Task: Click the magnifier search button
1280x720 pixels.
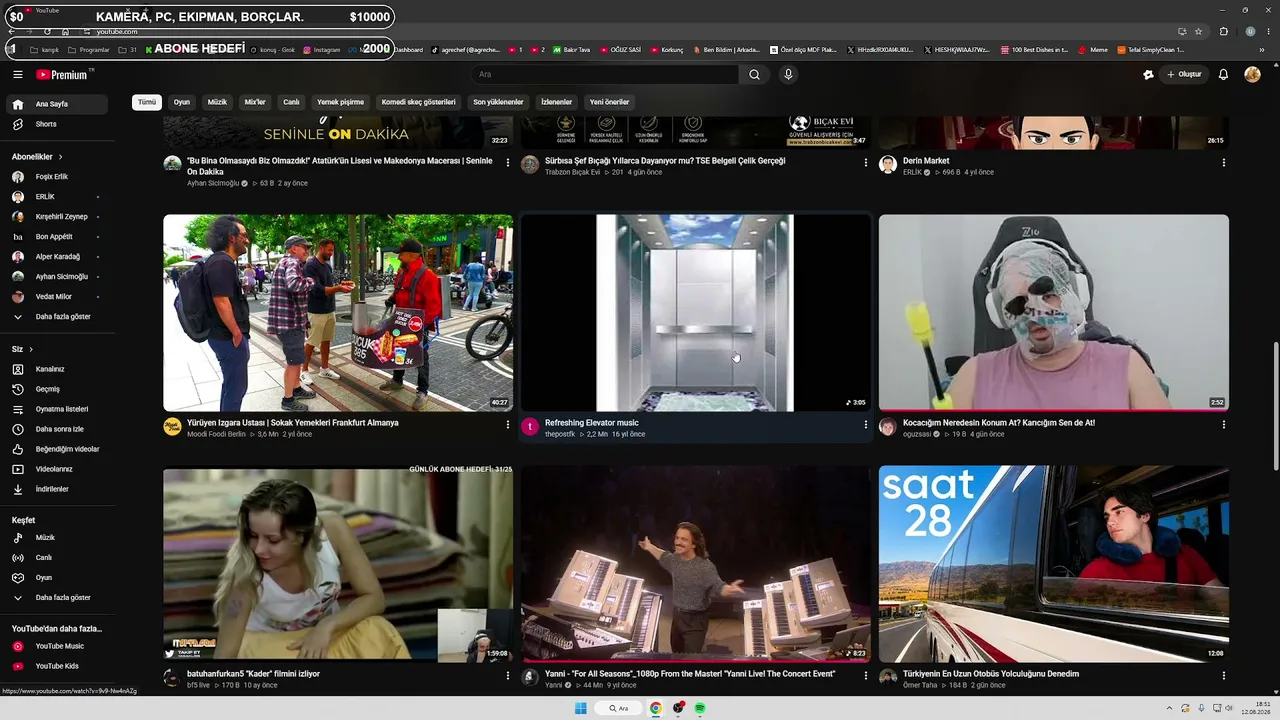Action: pos(754,74)
